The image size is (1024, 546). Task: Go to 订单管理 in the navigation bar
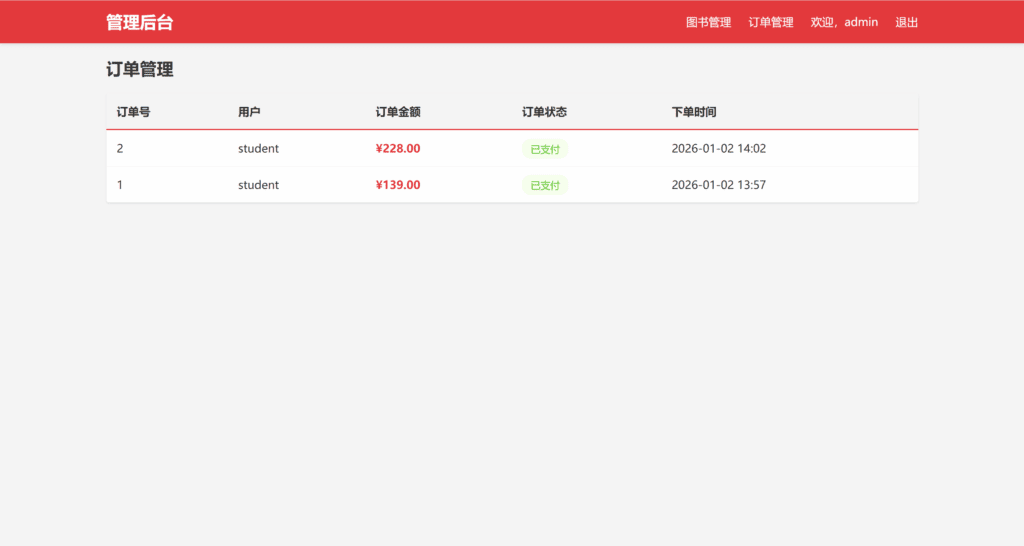point(770,22)
